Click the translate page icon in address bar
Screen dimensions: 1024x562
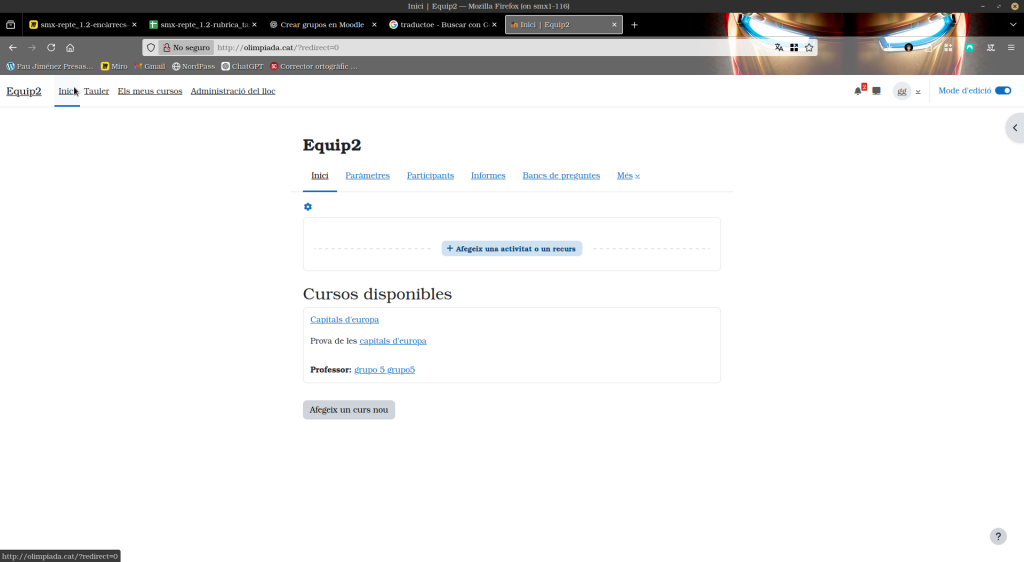tap(779, 47)
